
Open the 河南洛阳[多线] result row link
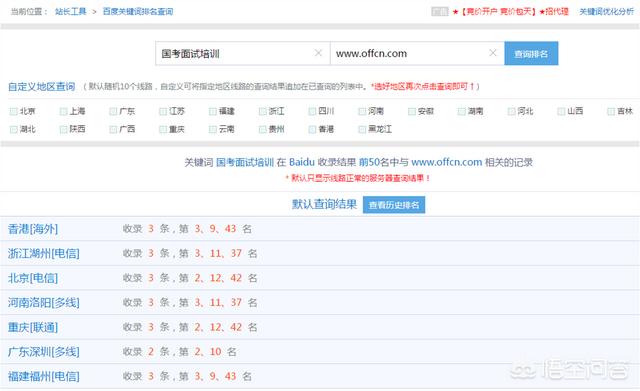tap(44, 302)
